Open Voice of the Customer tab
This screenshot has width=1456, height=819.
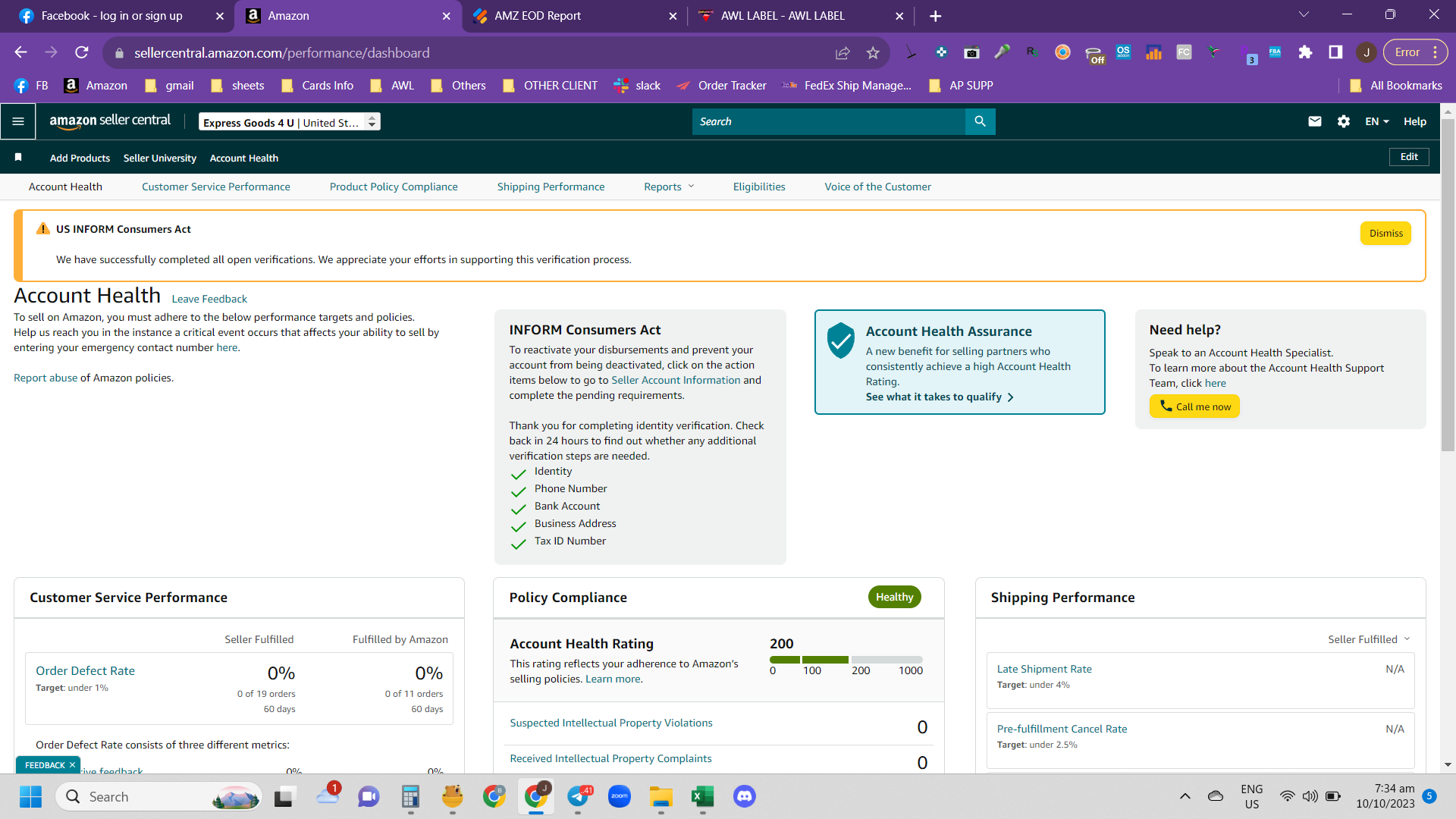(x=878, y=187)
